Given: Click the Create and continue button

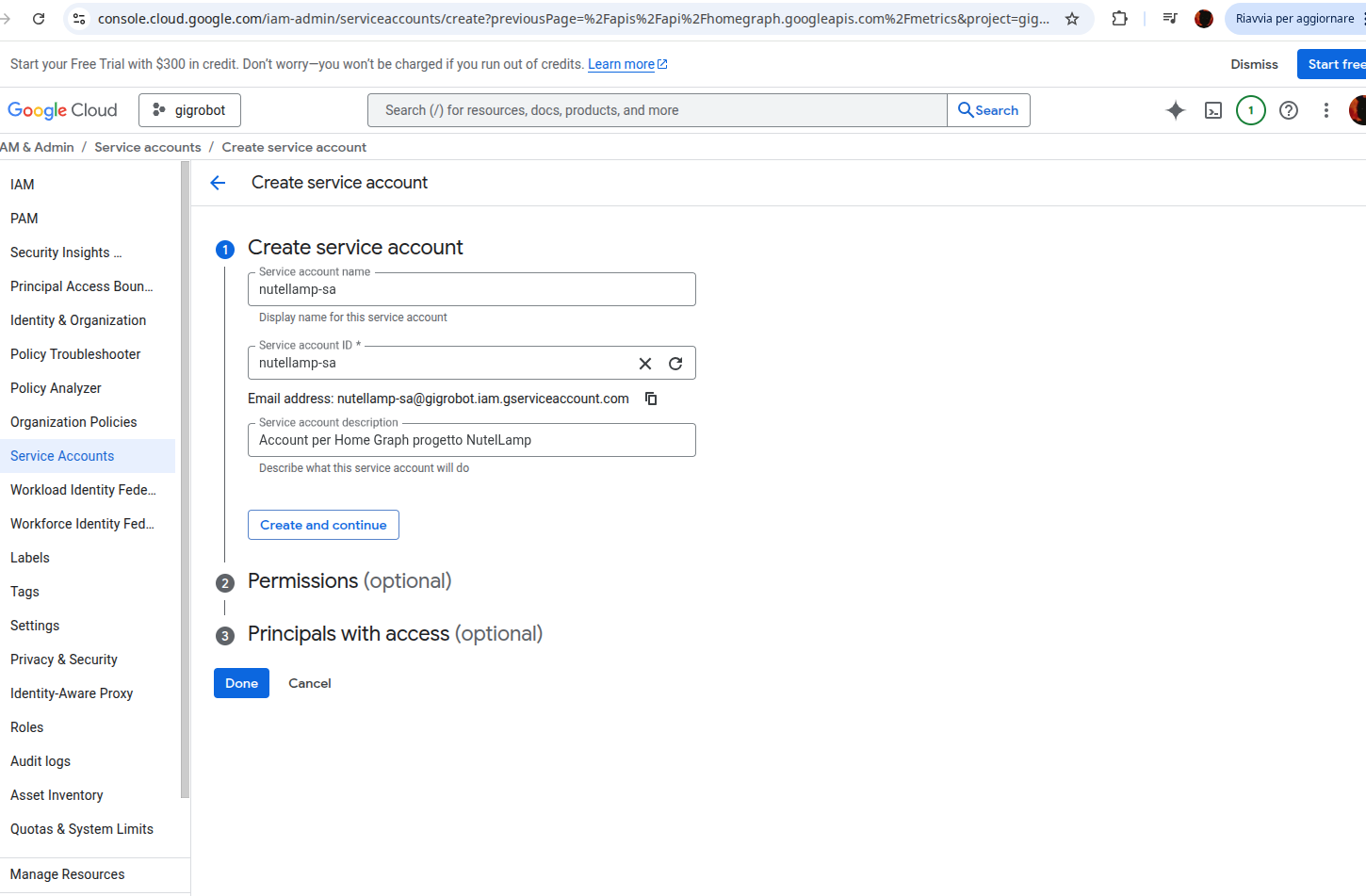Looking at the screenshot, I should pyautogui.click(x=323, y=525).
